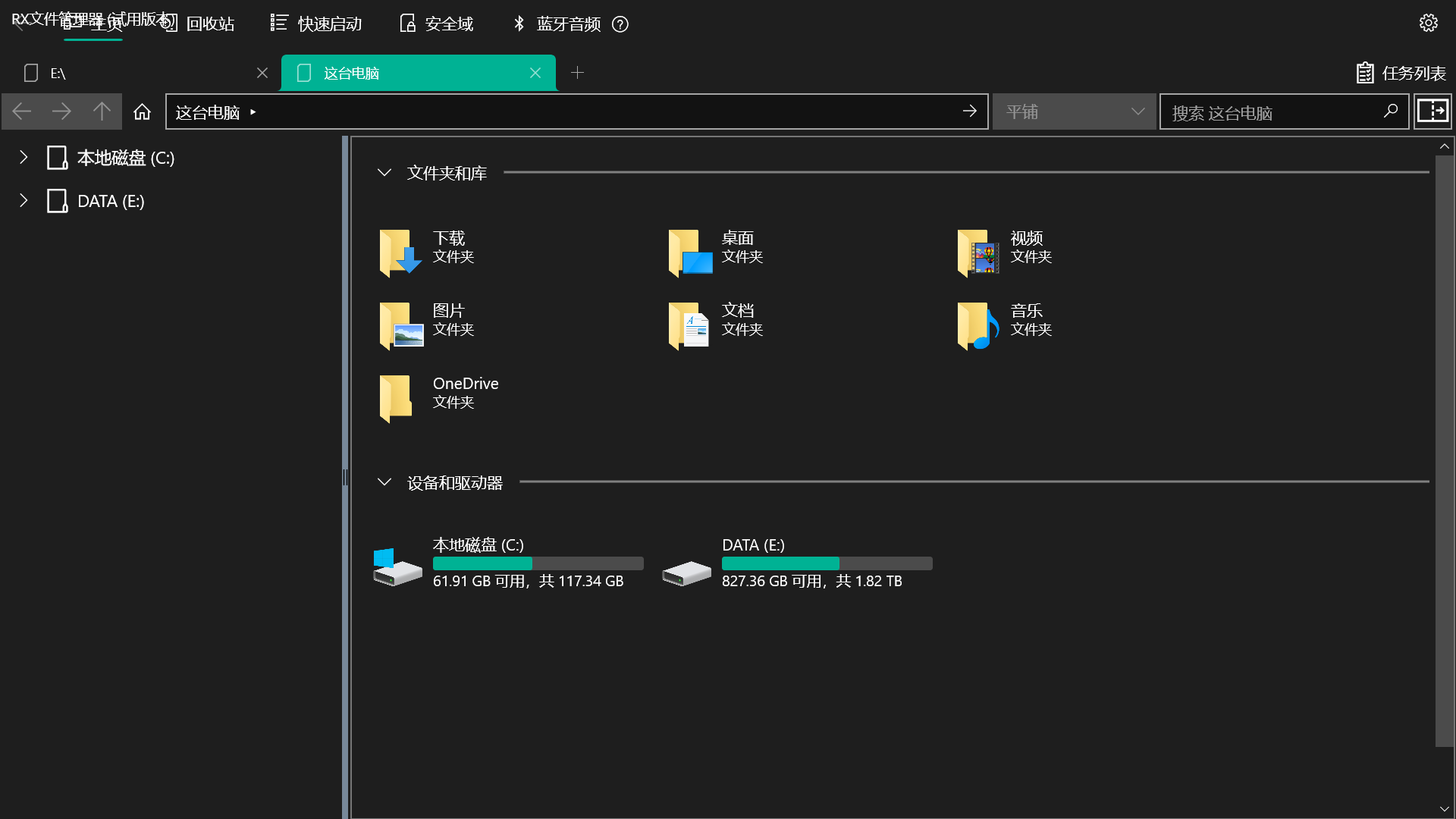Open the 任务列表 task list

coord(1401,73)
